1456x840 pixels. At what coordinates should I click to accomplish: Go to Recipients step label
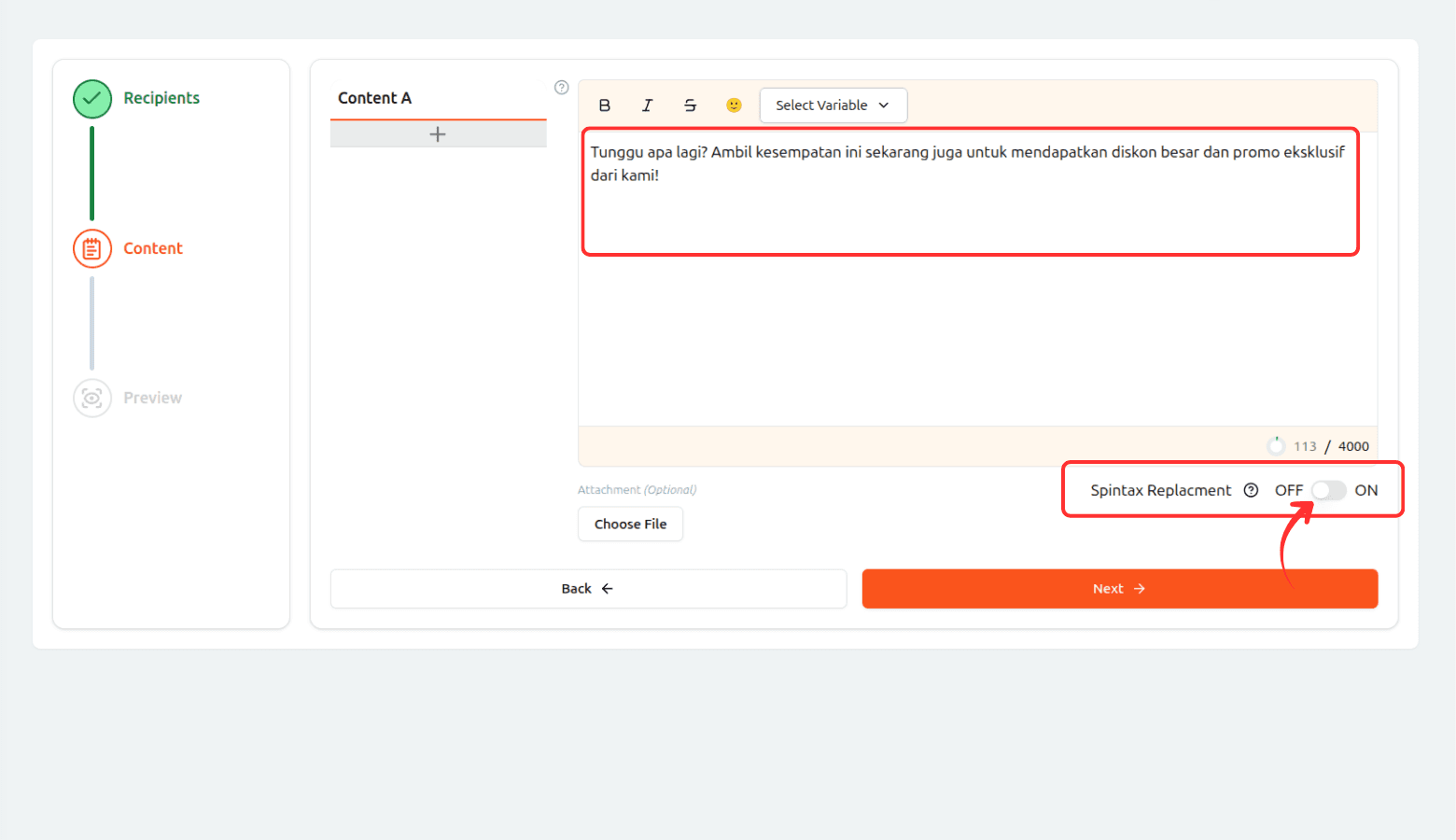[161, 98]
